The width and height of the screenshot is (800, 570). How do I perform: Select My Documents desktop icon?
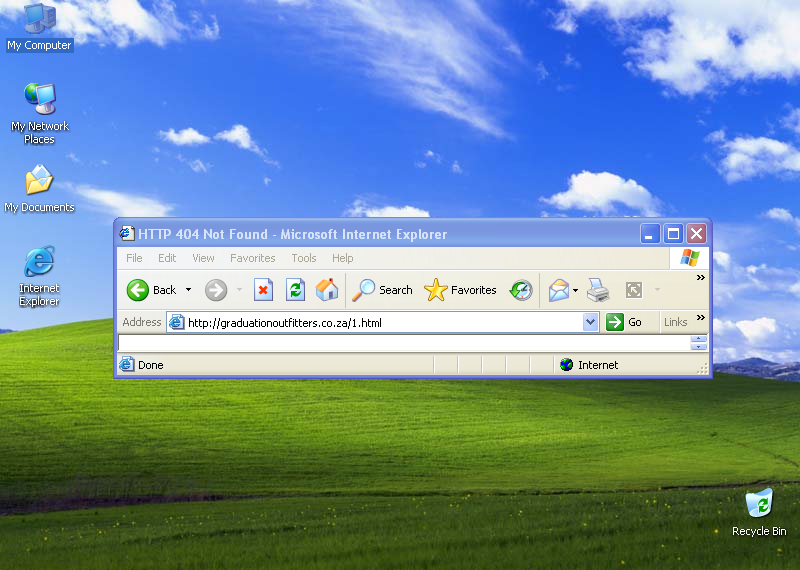pyautogui.click(x=40, y=188)
